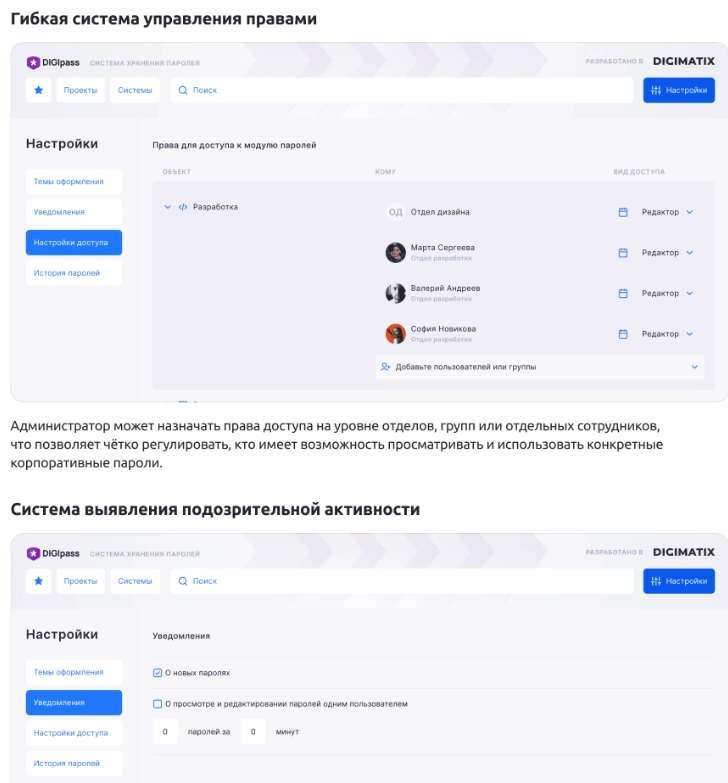Click calendar icon in София Новикова row

(x=623, y=334)
